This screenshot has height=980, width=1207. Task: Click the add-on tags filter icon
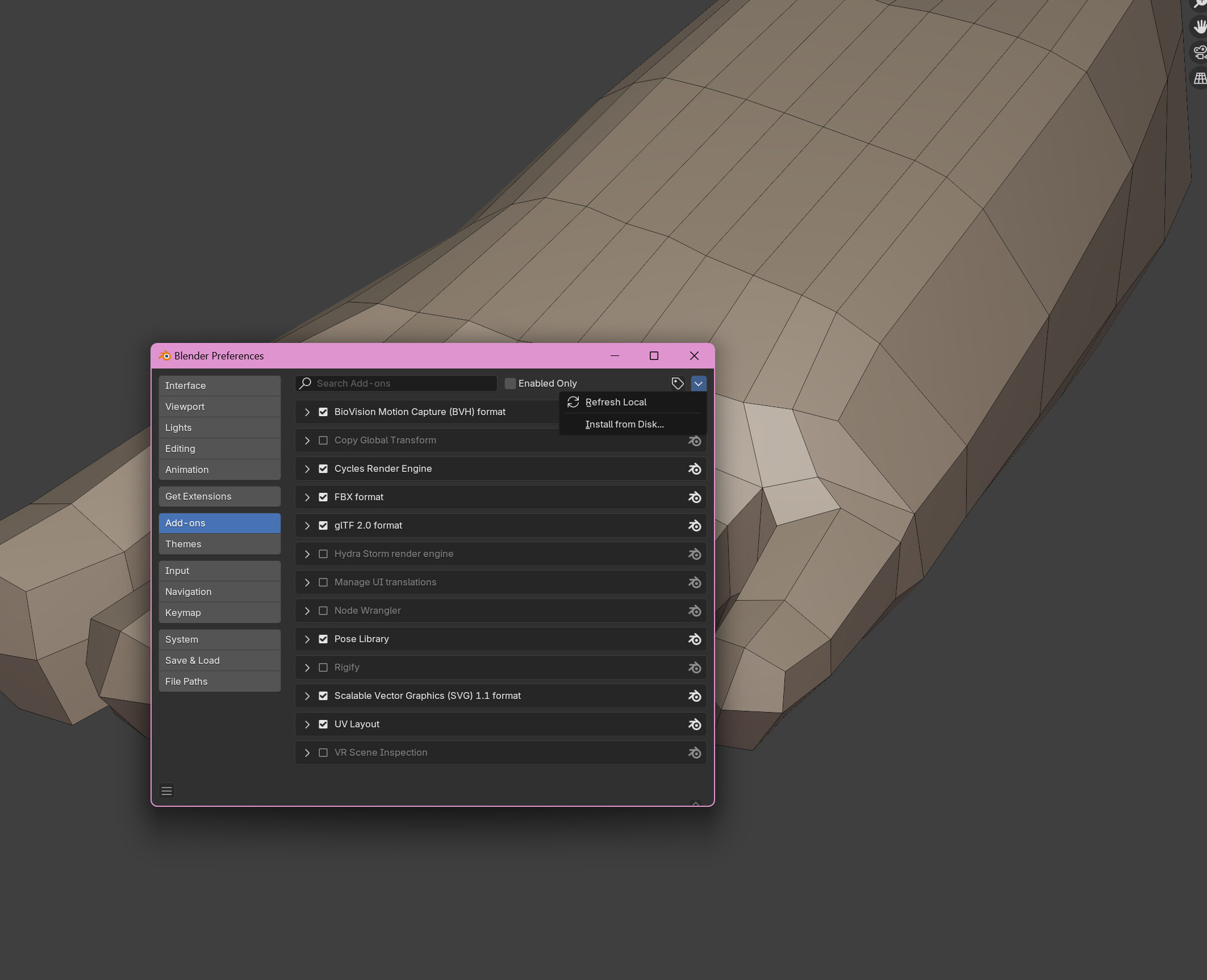[677, 383]
